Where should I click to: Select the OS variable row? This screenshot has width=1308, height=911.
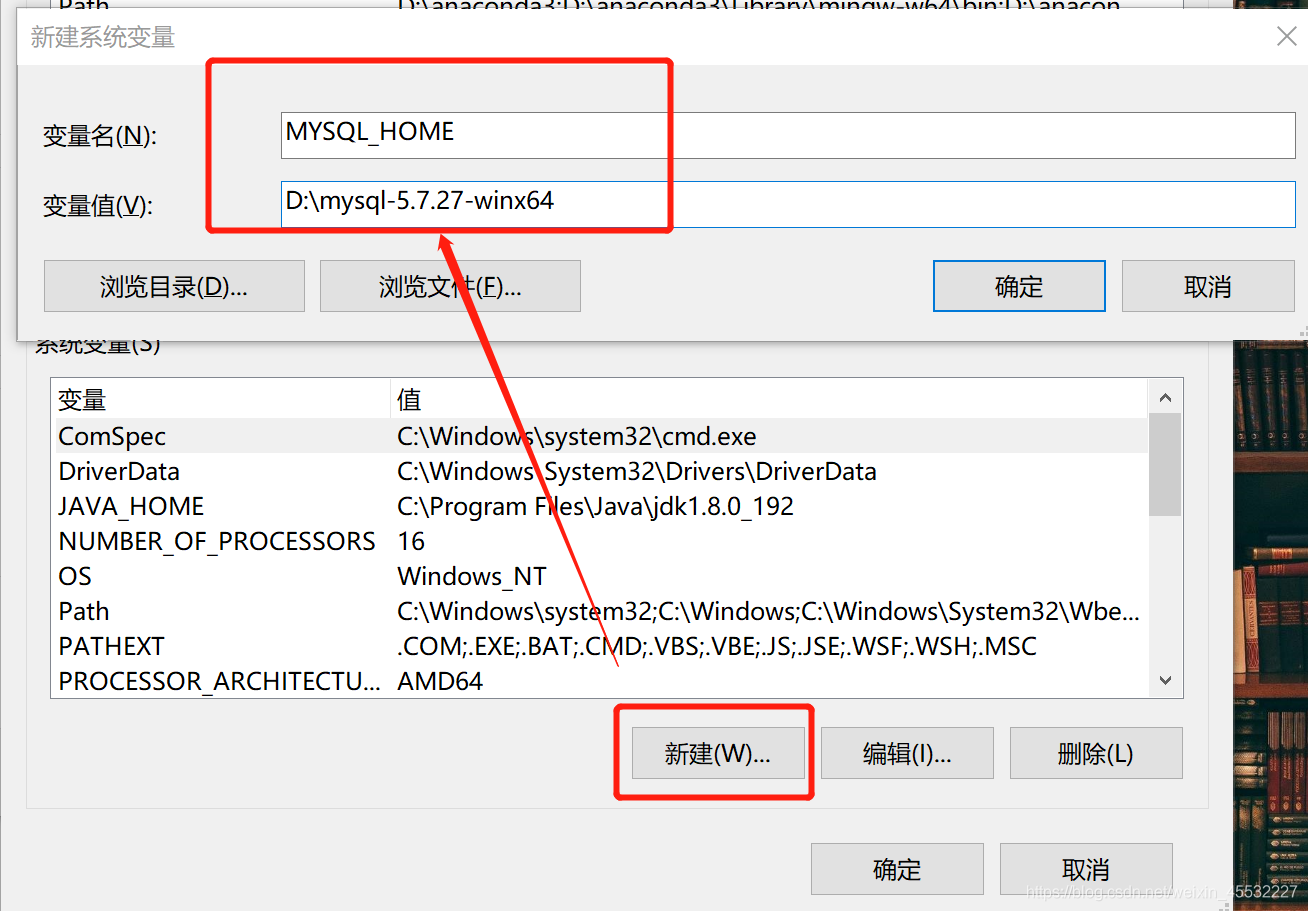[x=599, y=576]
